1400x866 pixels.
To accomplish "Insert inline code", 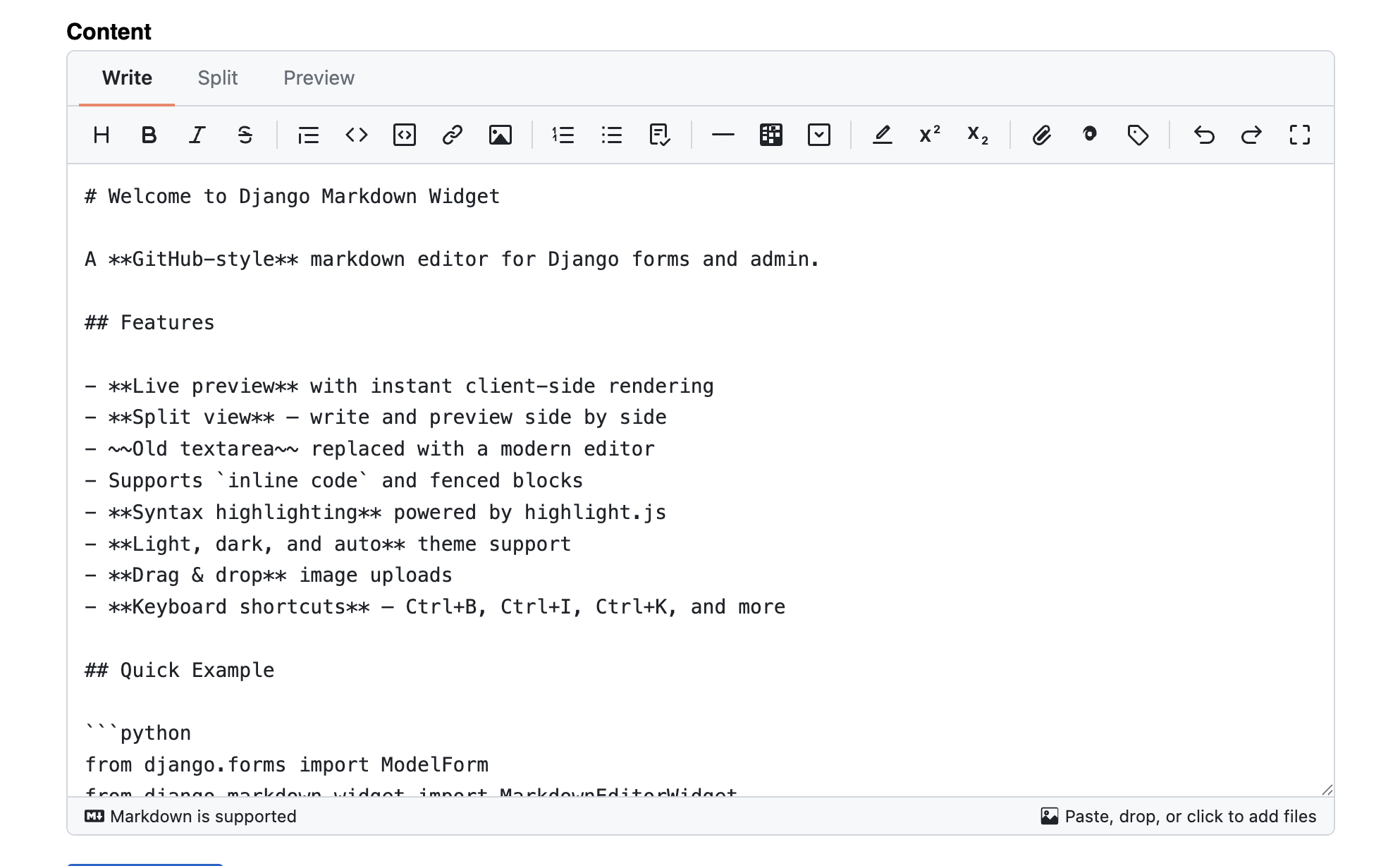I will [x=357, y=135].
